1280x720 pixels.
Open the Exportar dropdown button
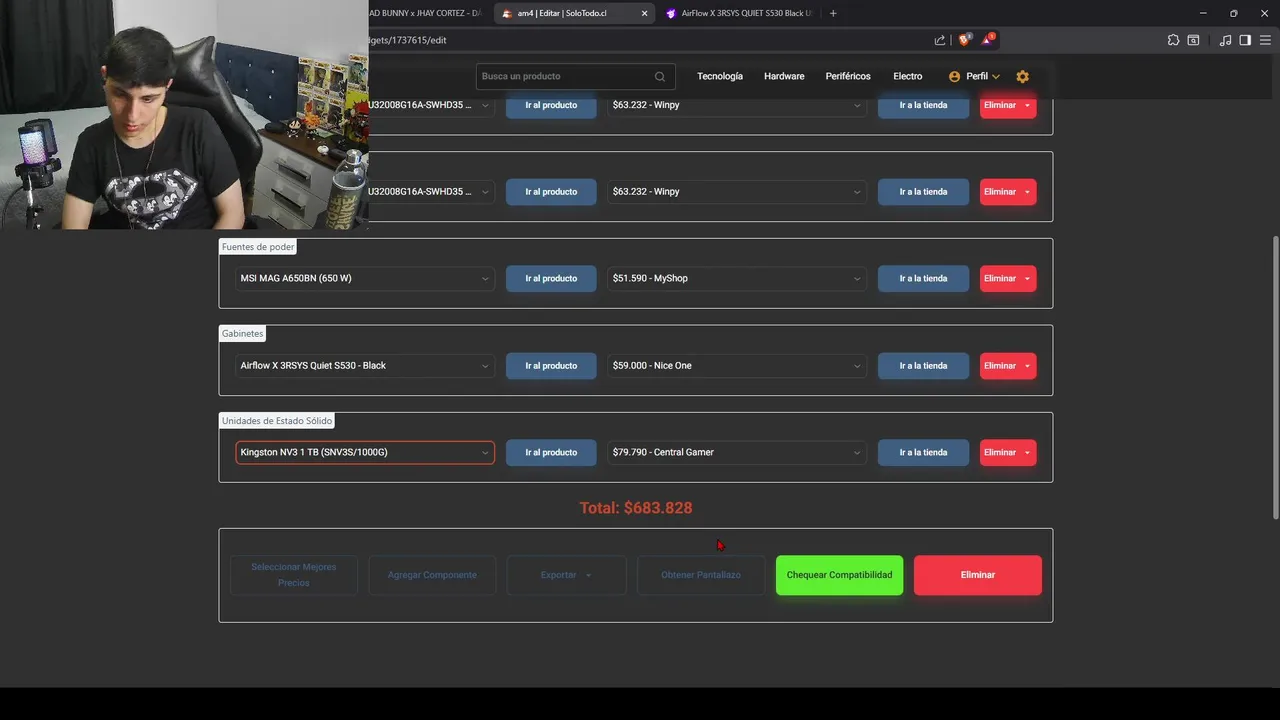point(566,575)
